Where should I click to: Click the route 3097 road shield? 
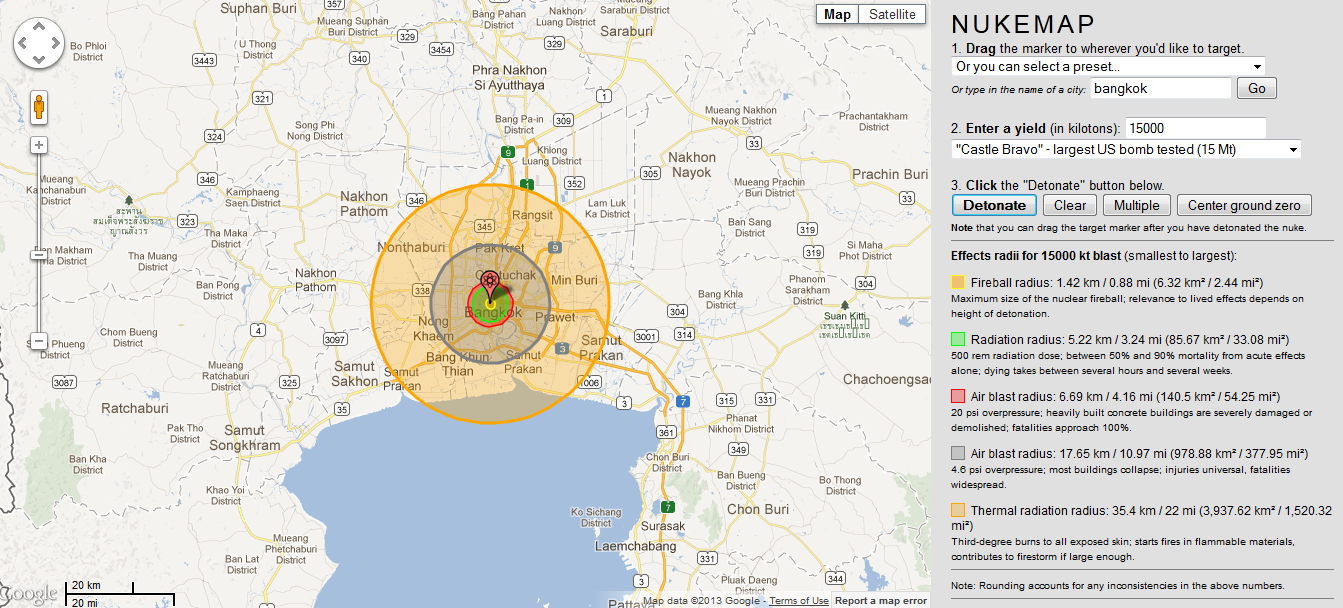point(336,341)
